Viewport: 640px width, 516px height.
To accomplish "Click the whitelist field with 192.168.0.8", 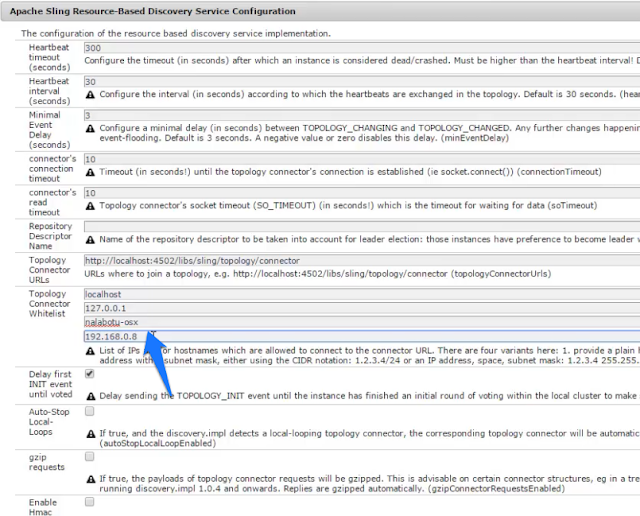I will 362,336.
